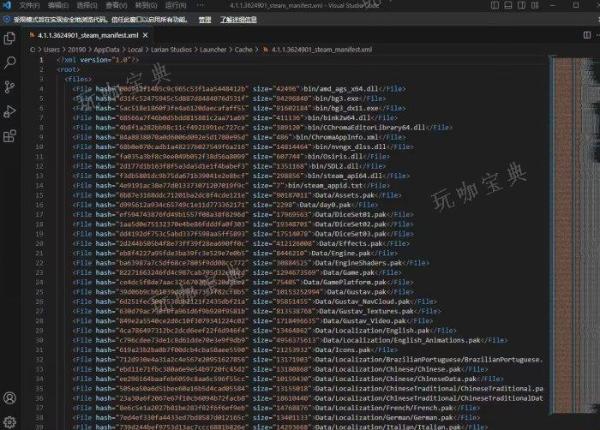Open the 文件(F) menu
This screenshot has height=430, width=600.
point(29,5)
